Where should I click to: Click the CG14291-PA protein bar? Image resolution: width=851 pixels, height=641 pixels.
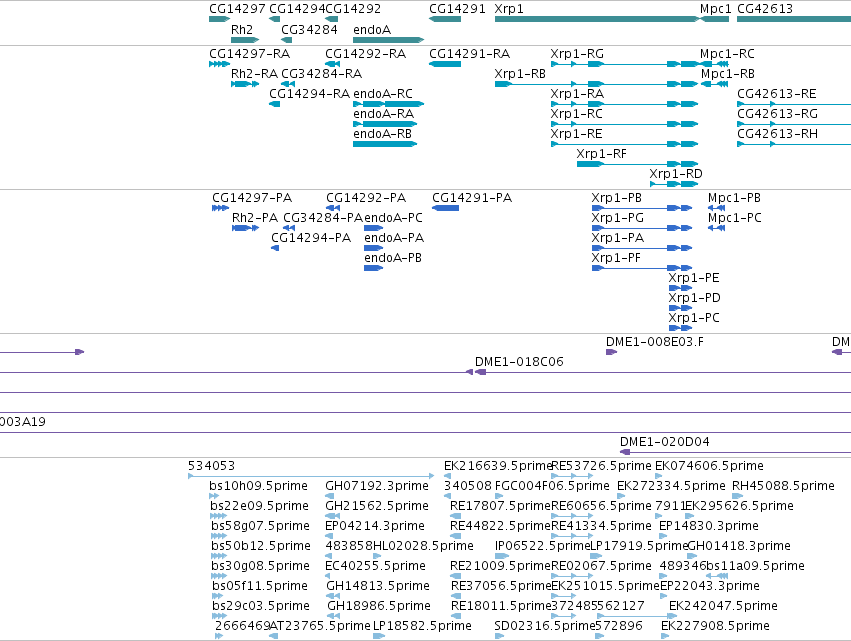point(446,208)
